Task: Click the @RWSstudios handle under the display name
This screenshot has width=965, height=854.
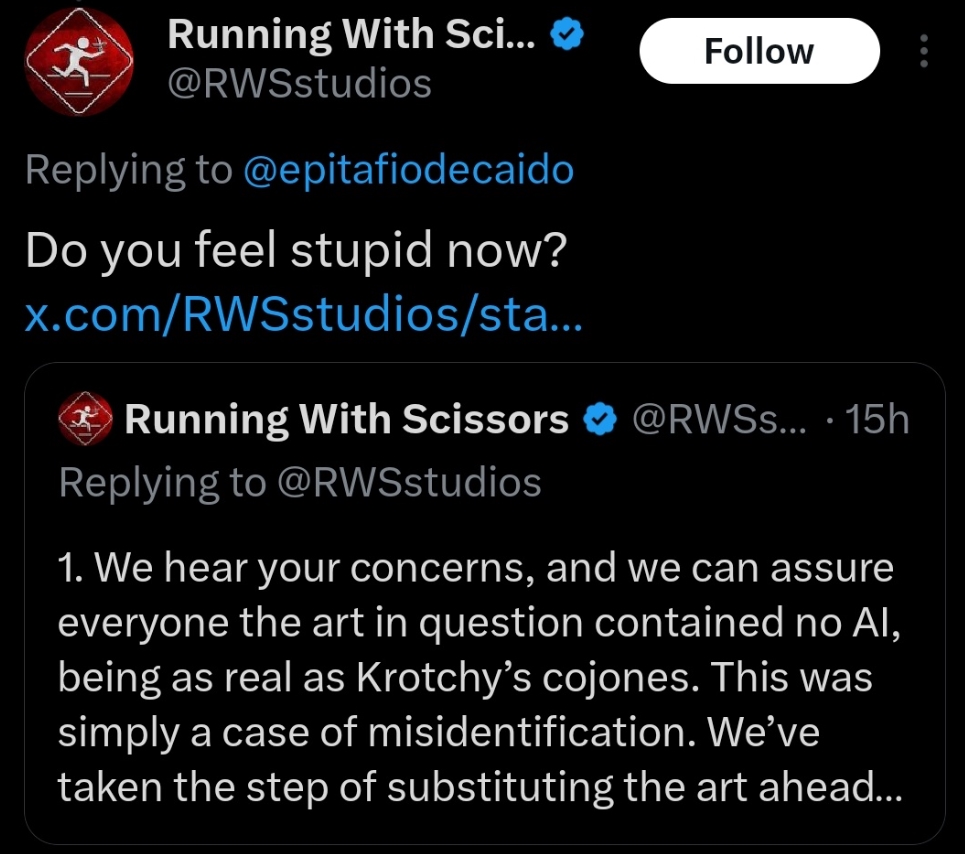Action: coord(299,84)
